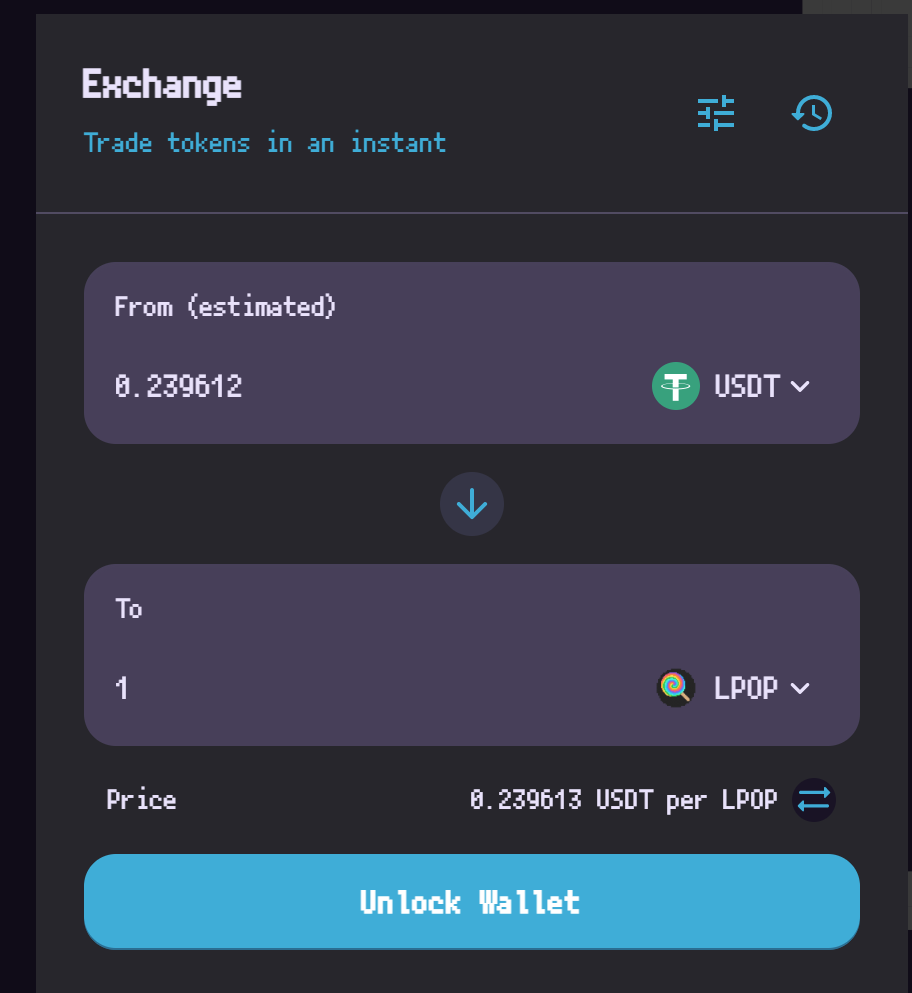912x993 pixels.
Task: Open recent transactions history icon
Action: pos(812,113)
